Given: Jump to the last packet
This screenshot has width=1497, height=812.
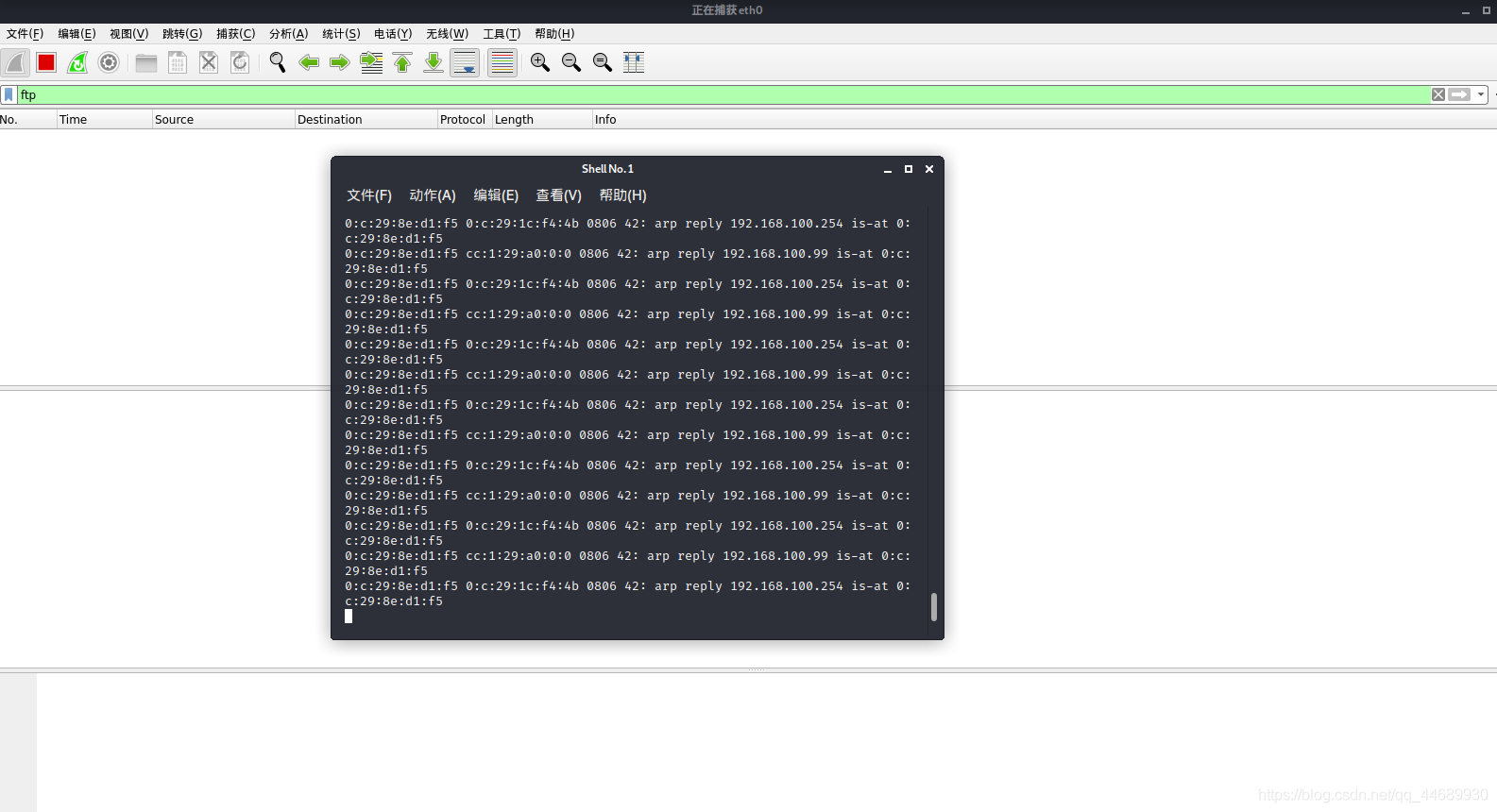Looking at the screenshot, I should click(x=434, y=62).
